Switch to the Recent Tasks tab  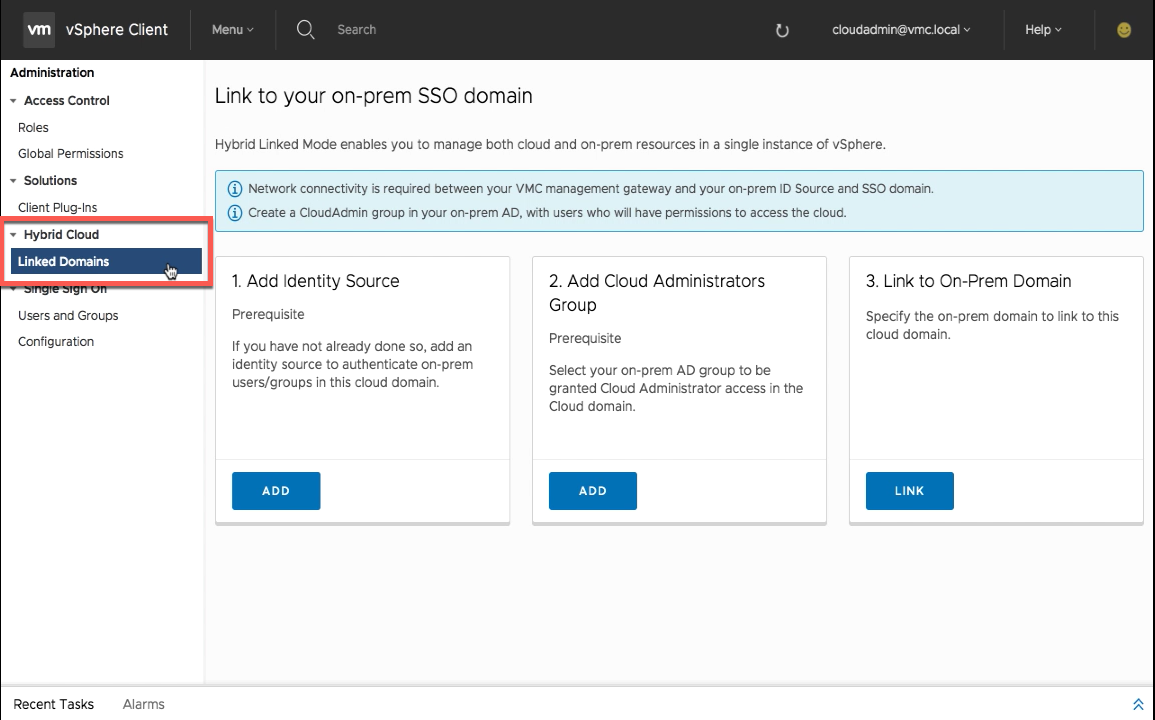click(x=54, y=704)
